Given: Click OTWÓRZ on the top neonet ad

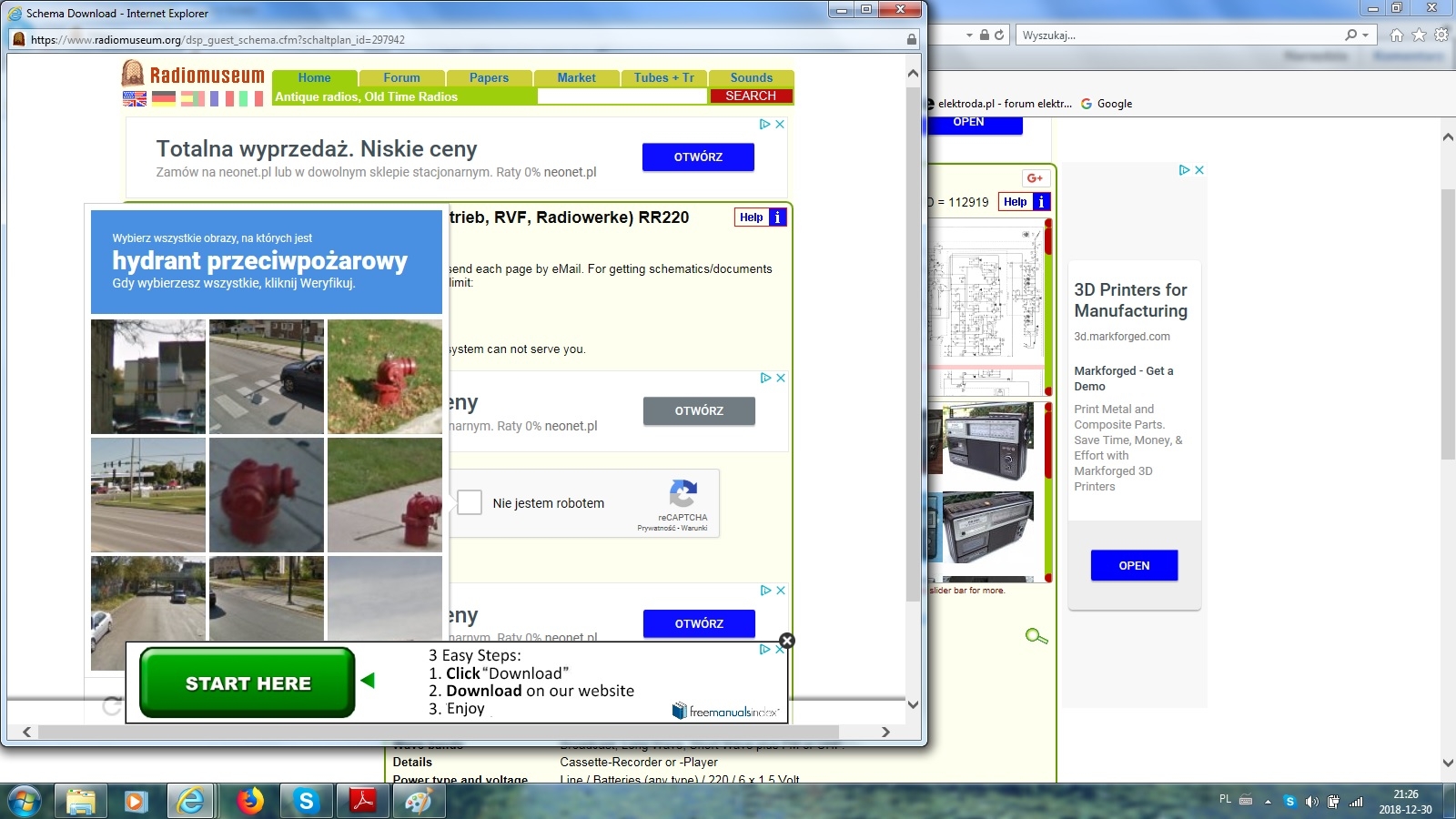Looking at the screenshot, I should coord(698,157).
